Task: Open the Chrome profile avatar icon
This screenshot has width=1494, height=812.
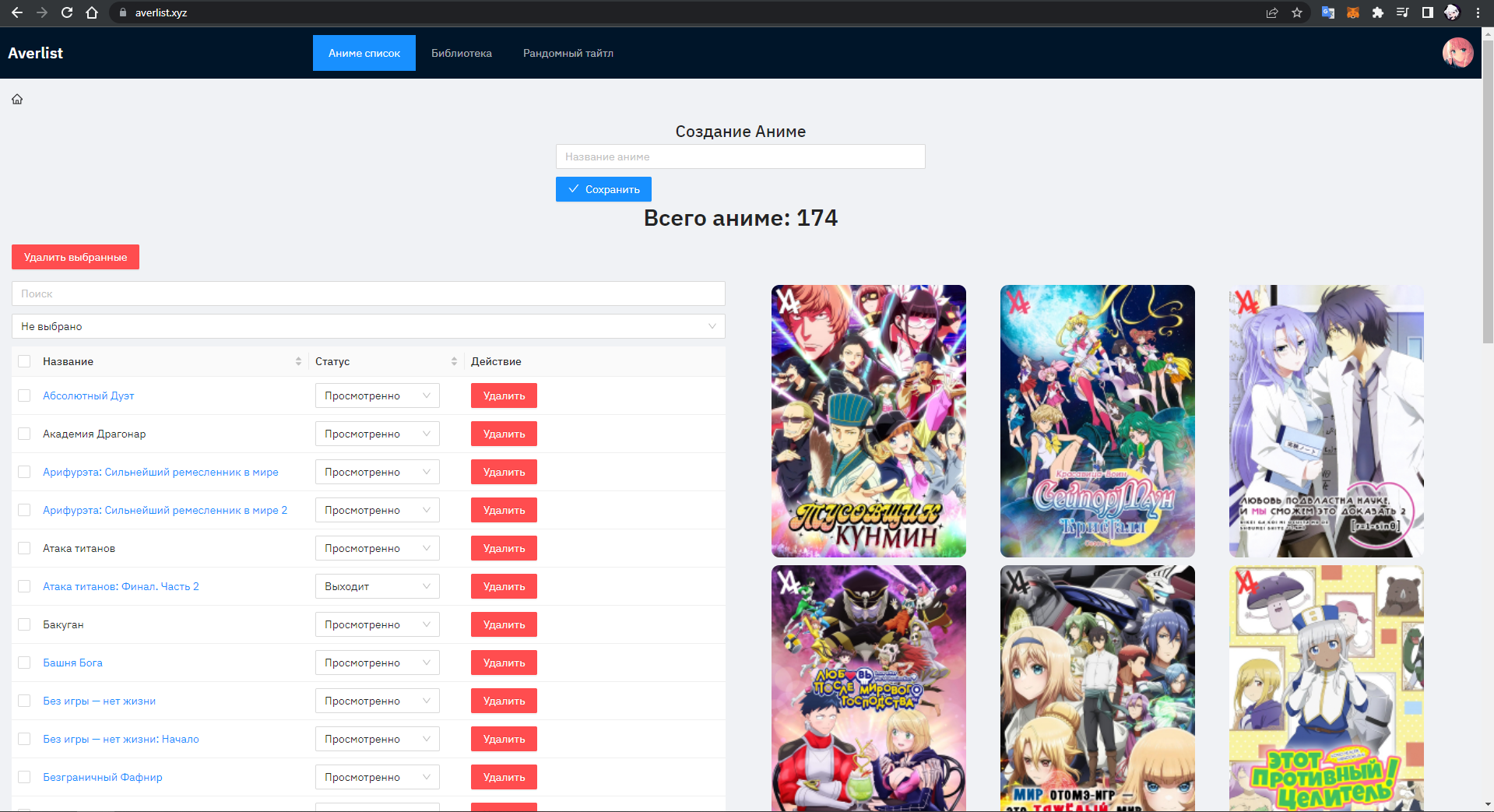Action: point(1452,12)
